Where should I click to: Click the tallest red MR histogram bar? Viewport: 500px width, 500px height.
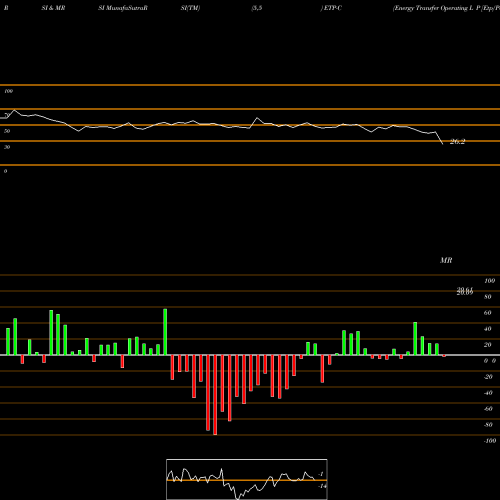coord(215,395)
